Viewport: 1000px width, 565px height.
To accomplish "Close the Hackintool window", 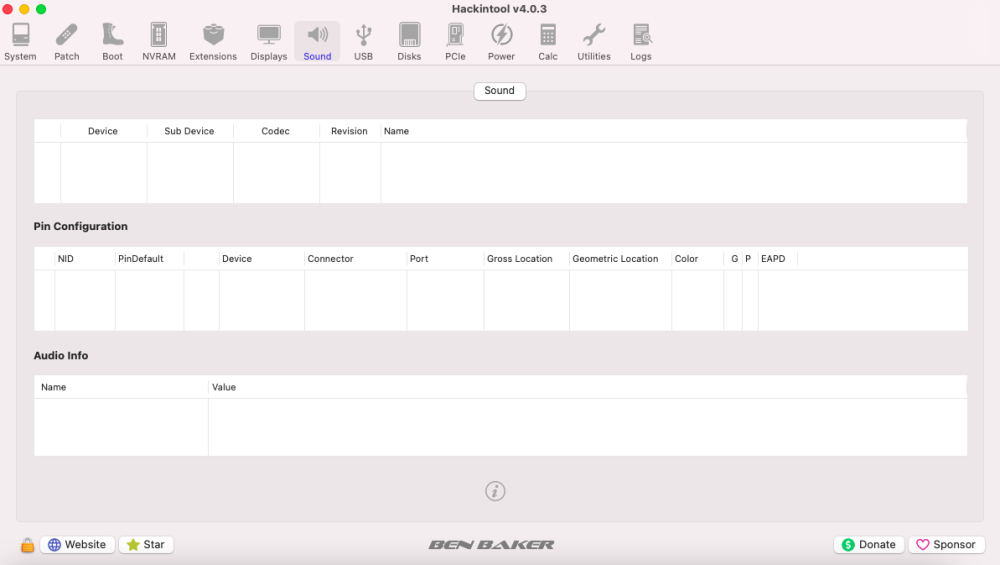I will (8, 9).
